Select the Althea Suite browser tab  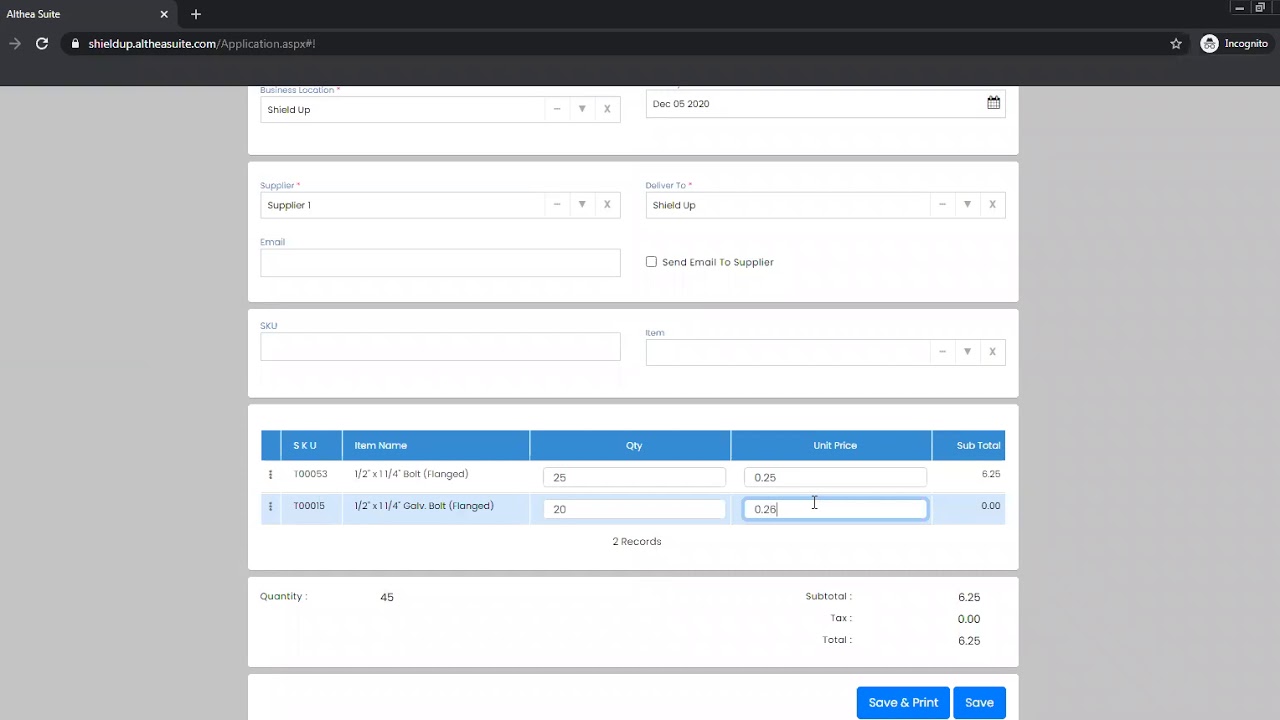coord(88,14)
